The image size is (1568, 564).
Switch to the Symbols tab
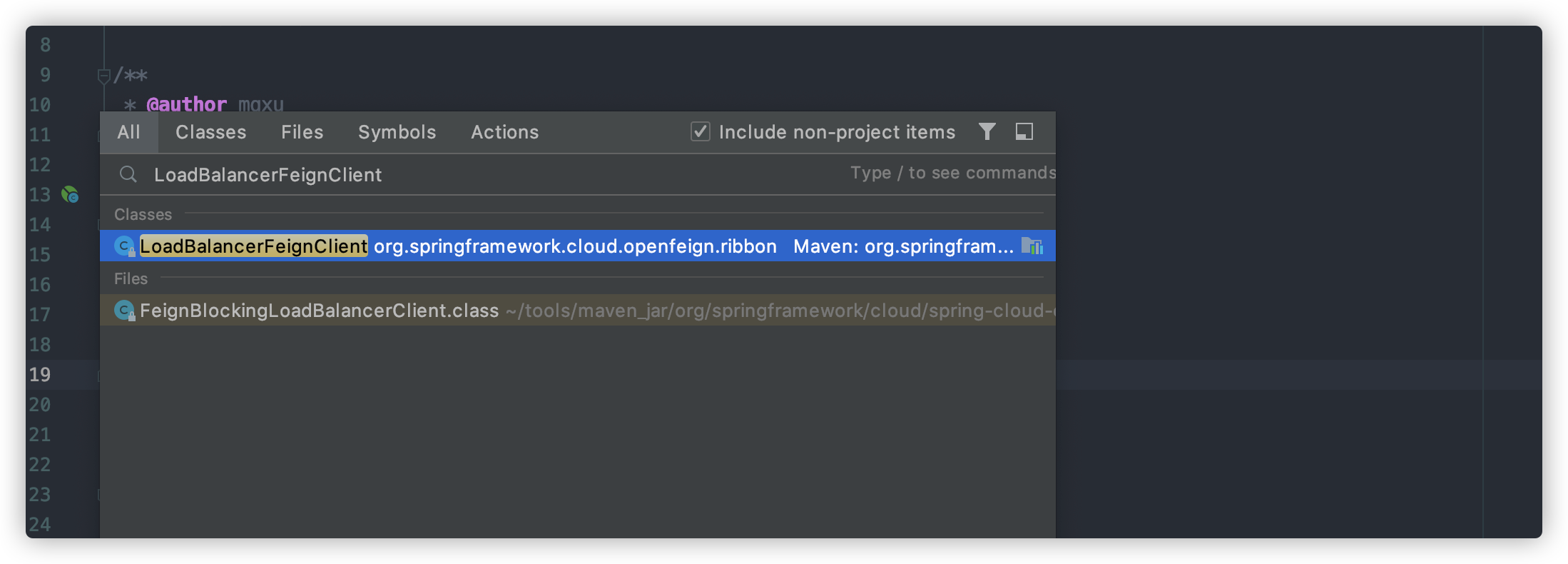pyautogui.click(x=397, y=132)
